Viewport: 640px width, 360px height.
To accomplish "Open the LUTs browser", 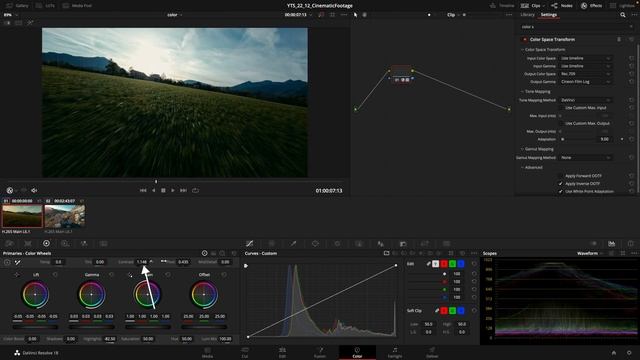I will pyautogui.click(x=45, y=6).
